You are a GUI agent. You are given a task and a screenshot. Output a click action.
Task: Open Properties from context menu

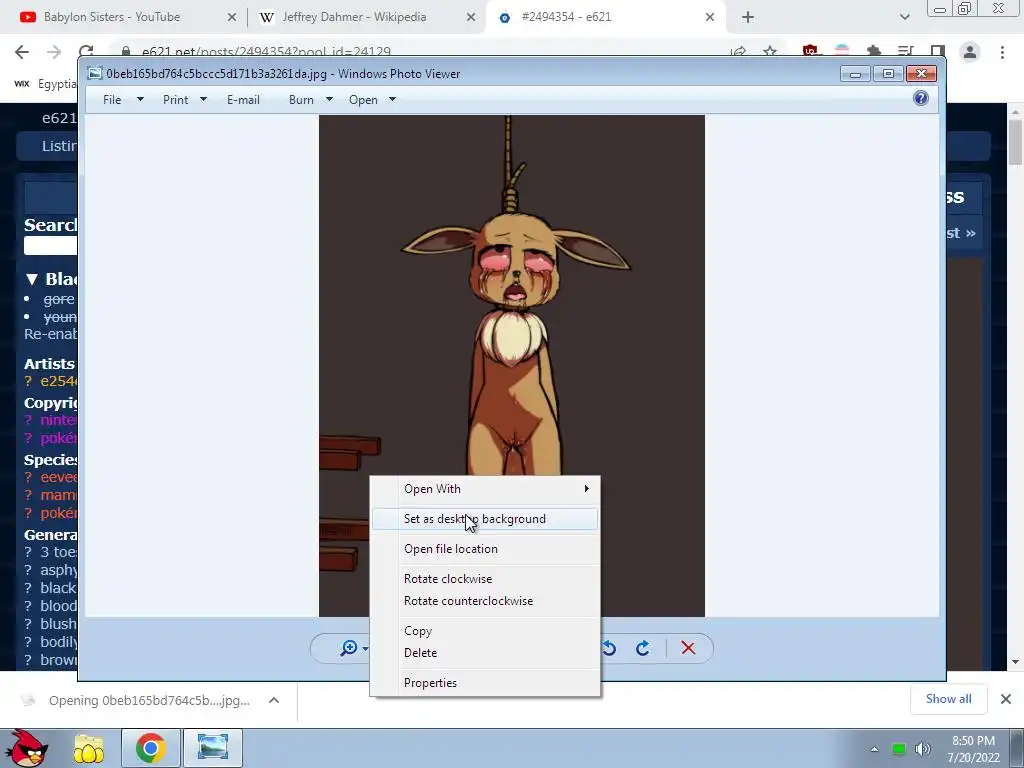[x=485, y=683]
